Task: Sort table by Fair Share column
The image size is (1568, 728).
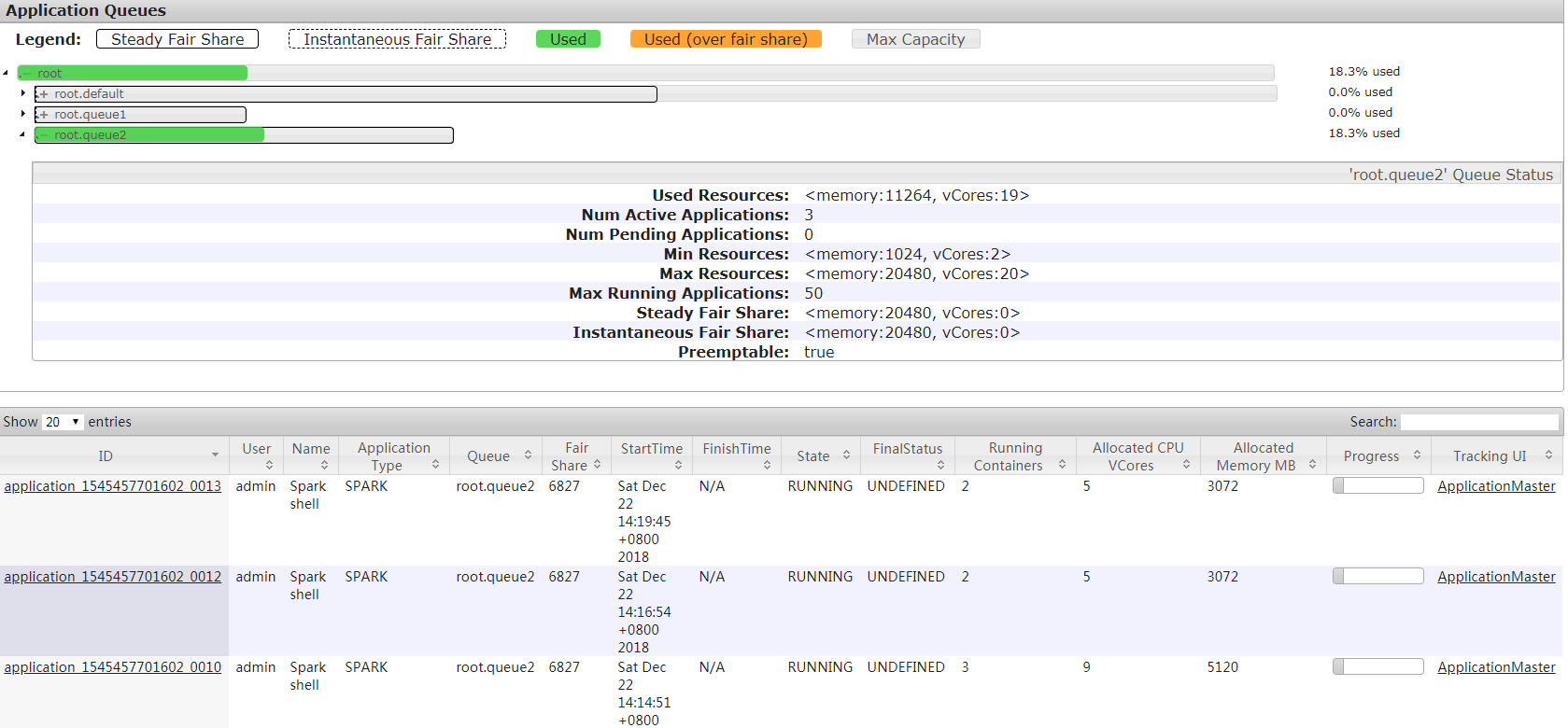Action: (576, 455)
